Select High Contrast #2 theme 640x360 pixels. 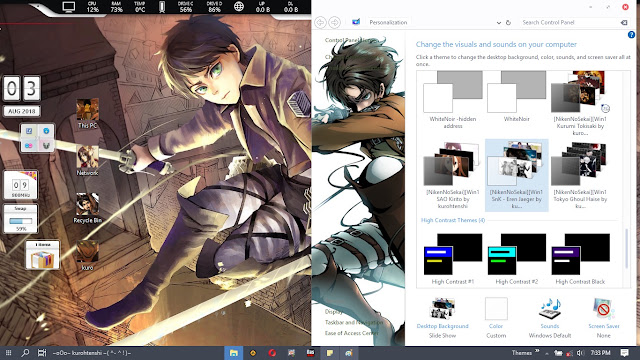[516, 259]
